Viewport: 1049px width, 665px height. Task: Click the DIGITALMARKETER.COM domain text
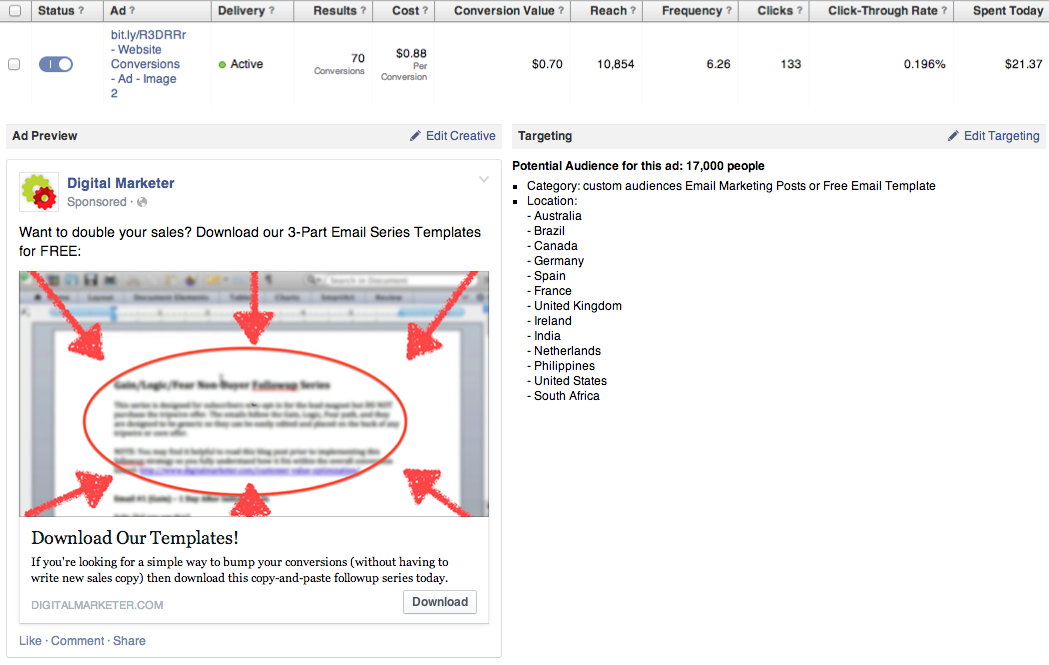[97, 605]
